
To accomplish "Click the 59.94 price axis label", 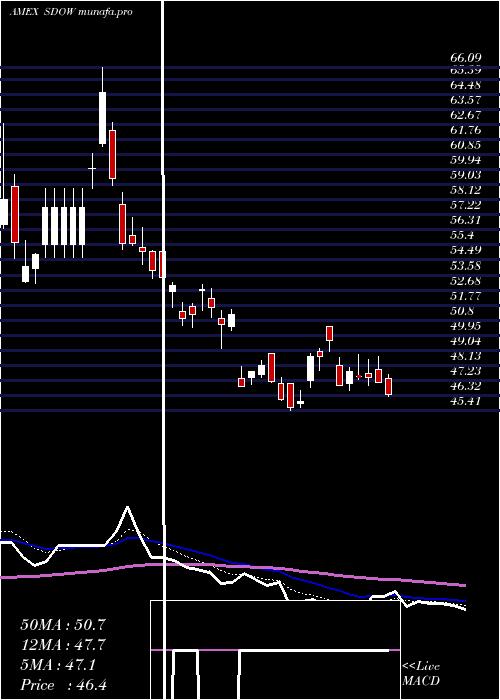I will [x=465, y=160].
